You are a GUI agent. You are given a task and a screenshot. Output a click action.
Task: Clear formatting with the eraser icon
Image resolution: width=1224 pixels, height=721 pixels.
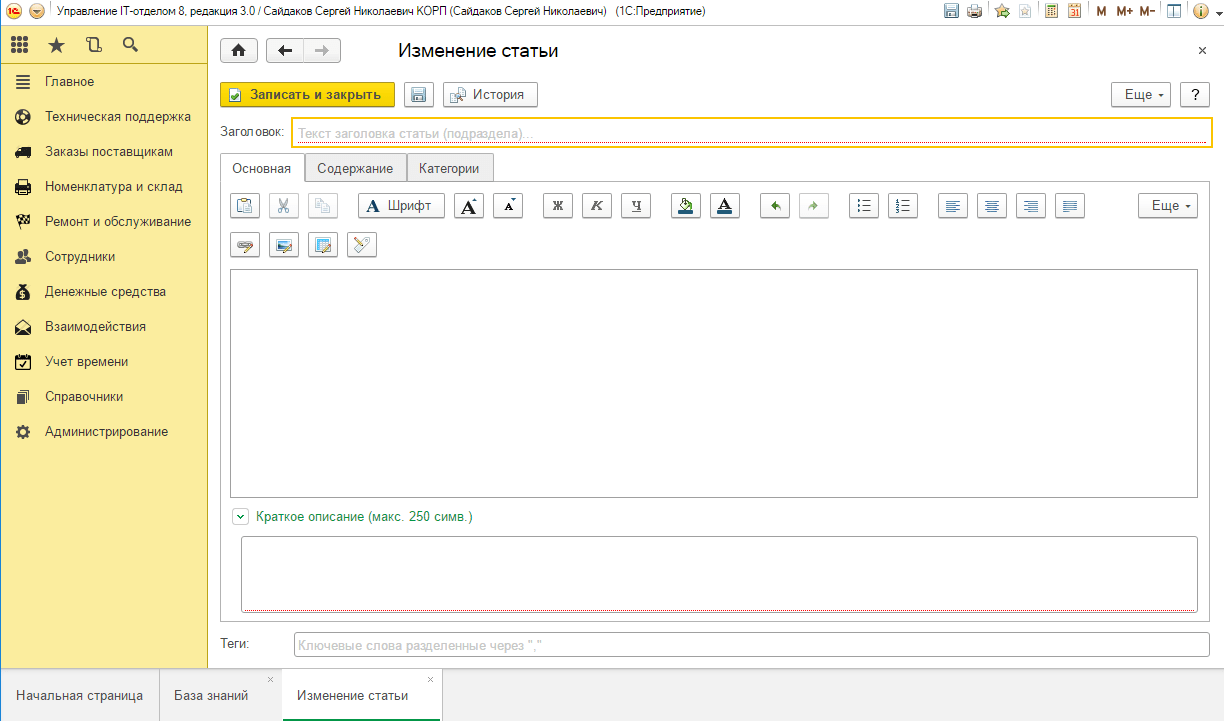click(362, 245)
